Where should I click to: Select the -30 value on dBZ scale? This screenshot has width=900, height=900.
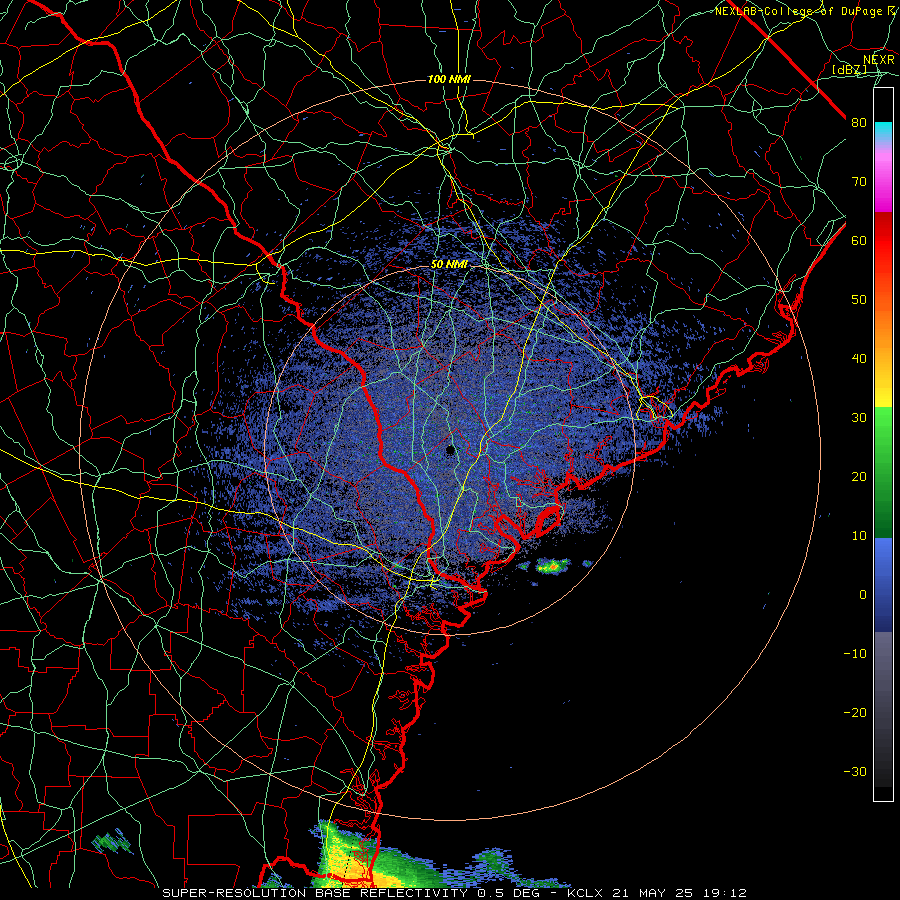click(855, 771)
